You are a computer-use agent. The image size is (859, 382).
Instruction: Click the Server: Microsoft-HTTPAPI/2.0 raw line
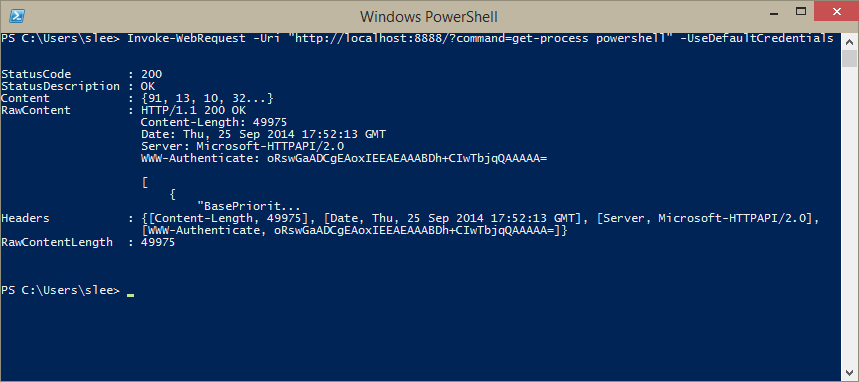tap(242, 146)
